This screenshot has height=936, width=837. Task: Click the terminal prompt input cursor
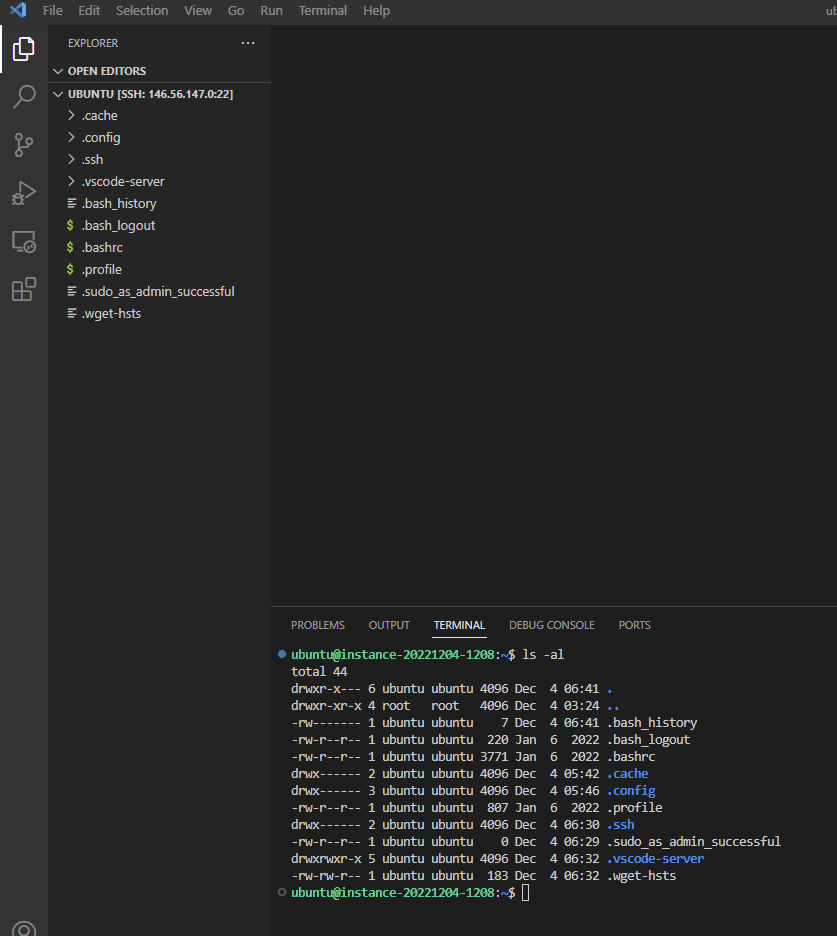pyautogui.click(x=526, y=892)
